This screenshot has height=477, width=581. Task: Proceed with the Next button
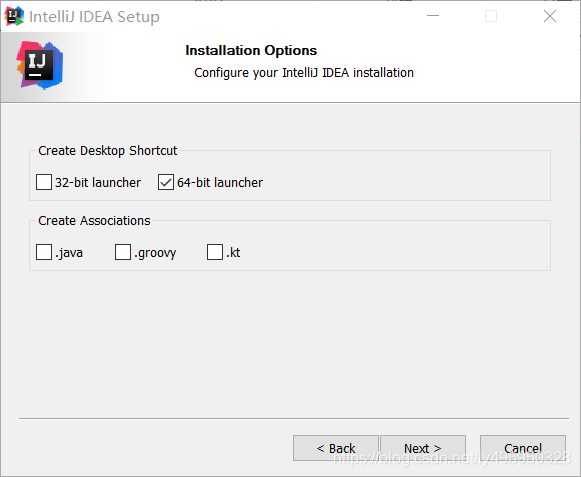point(423,448)
